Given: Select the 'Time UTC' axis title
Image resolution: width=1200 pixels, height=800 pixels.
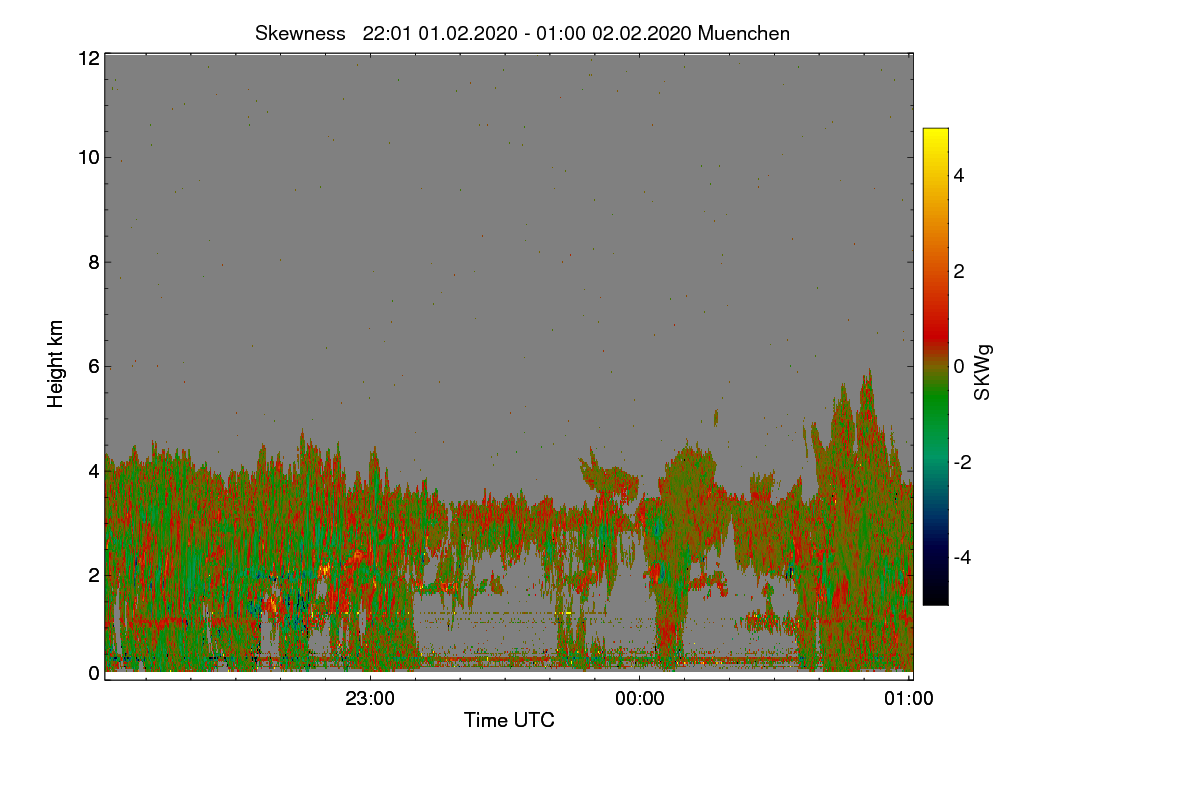Looking at the screenshot, I should point(509,720).
